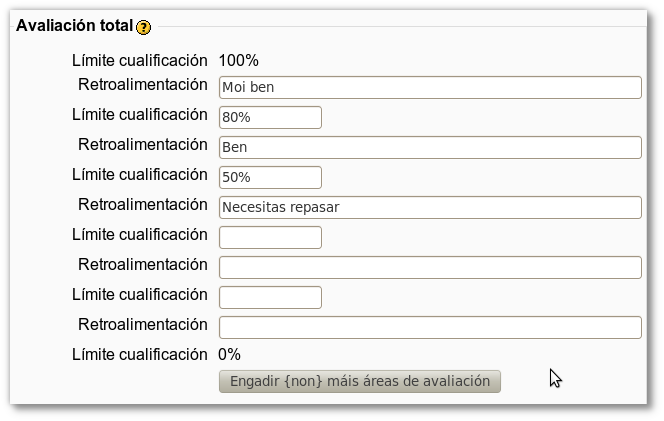Select empty feedback field between the empty boundary fields
This screenshot has height=421, width=664.
click(x=429, y=267)
